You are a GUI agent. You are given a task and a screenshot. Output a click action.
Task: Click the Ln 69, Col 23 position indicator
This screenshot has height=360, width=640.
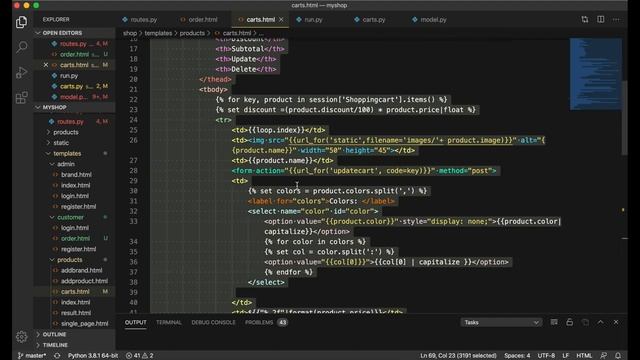(x=458, y=356)
